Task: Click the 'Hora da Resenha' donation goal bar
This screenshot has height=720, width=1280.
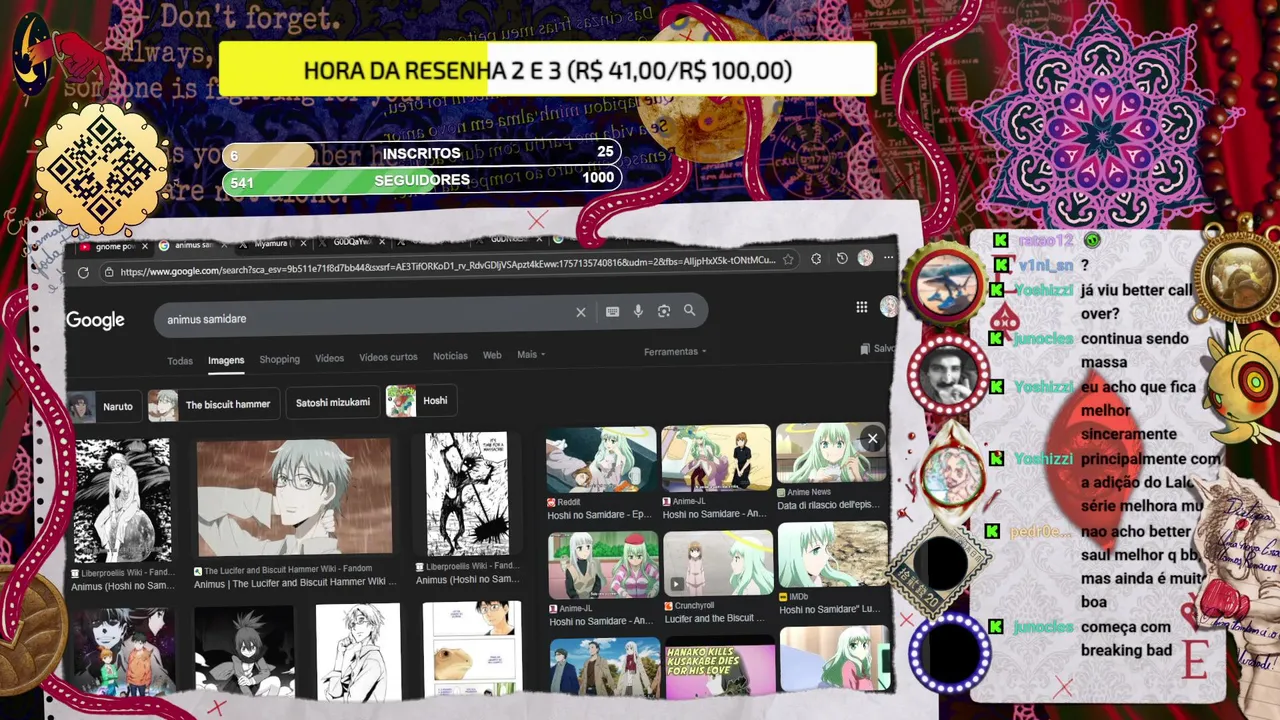Action: 548,70
